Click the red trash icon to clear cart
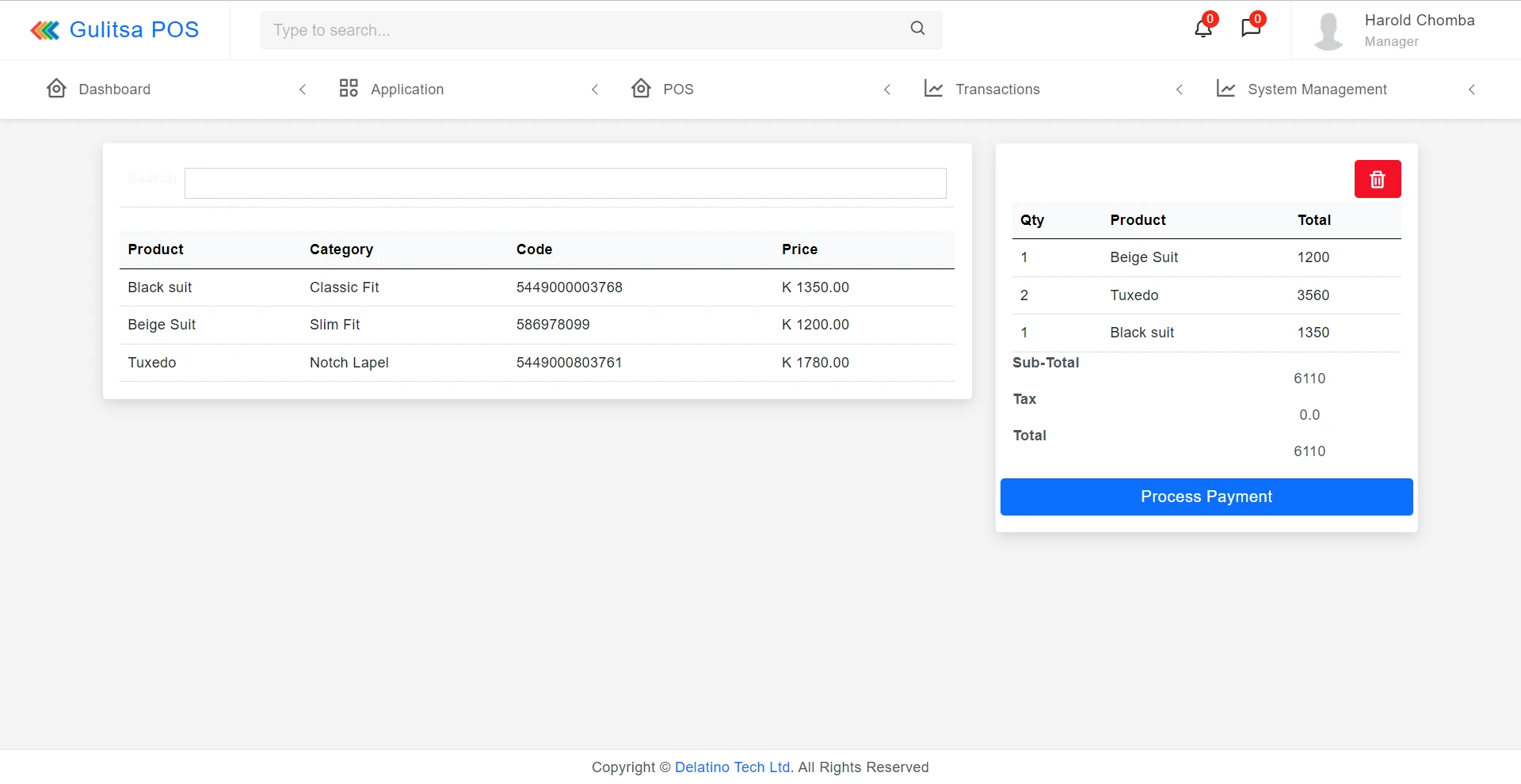This screenshot has width=1521, height=784. point(1377,180)
